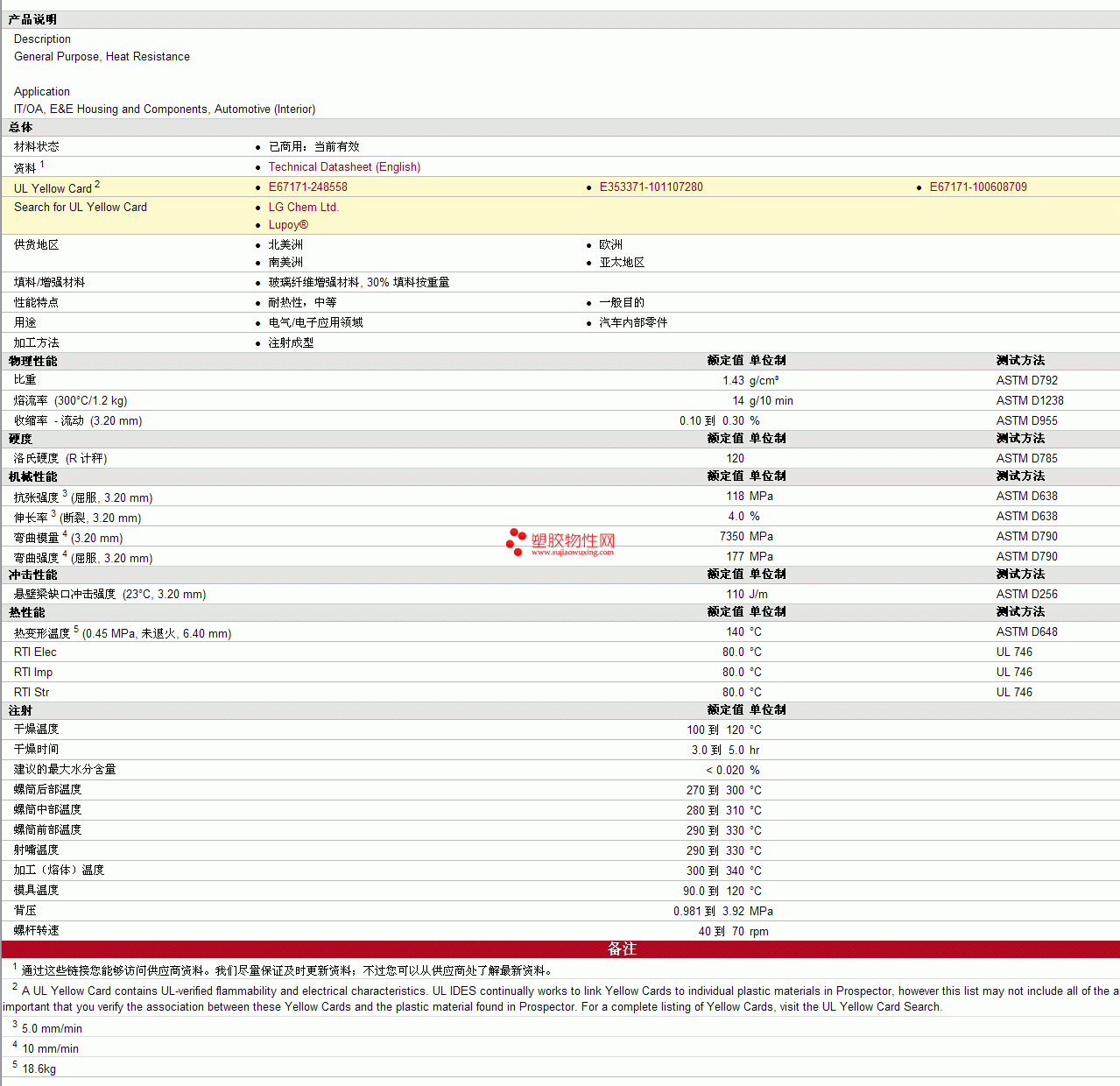Viewport: 1120px width, 1086px height.
Task: Open UL Yellow Card E67171-100608709
Action: tap(977, 187)
